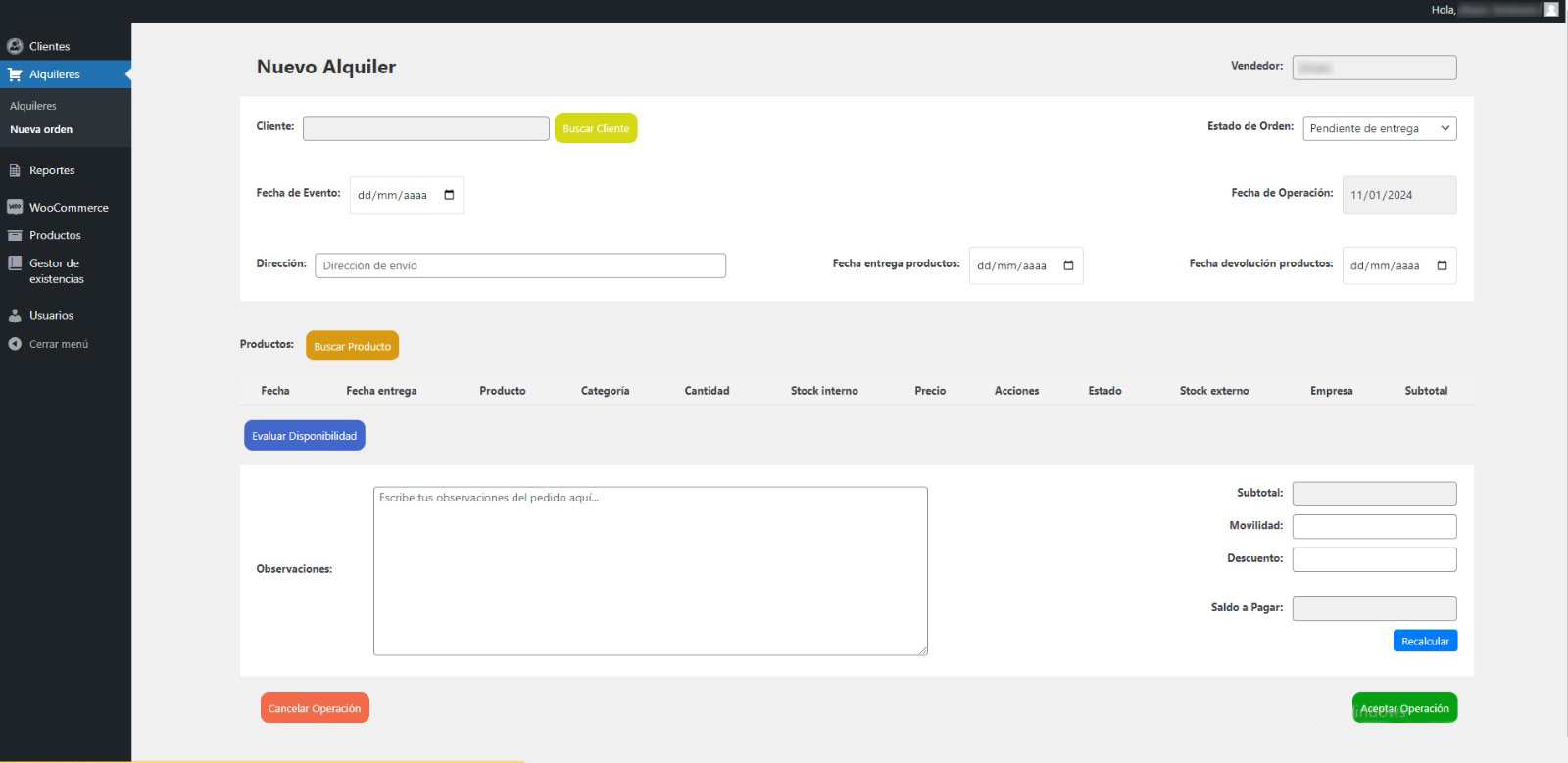Screen dimensions: 1568x763
Task: Click the Productos archive icon
Action: point(15,235)
